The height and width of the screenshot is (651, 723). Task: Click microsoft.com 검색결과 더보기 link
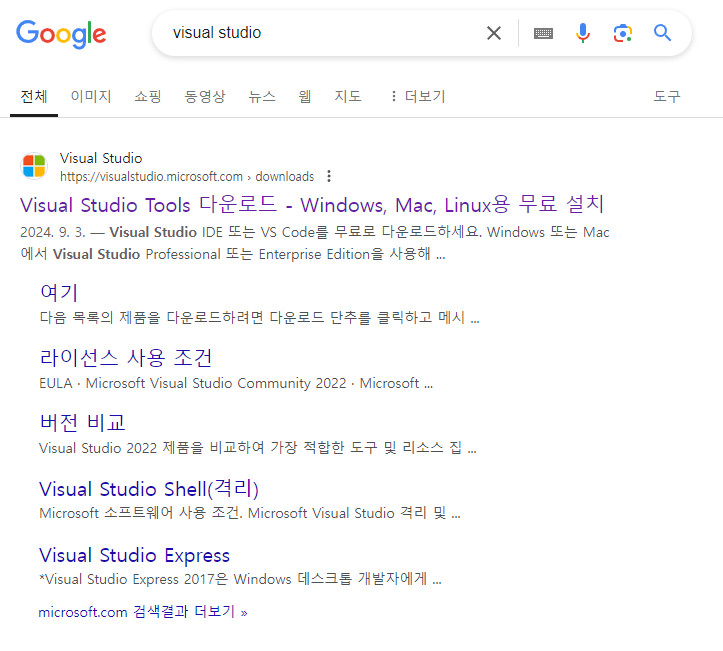[x=143, y=612]
